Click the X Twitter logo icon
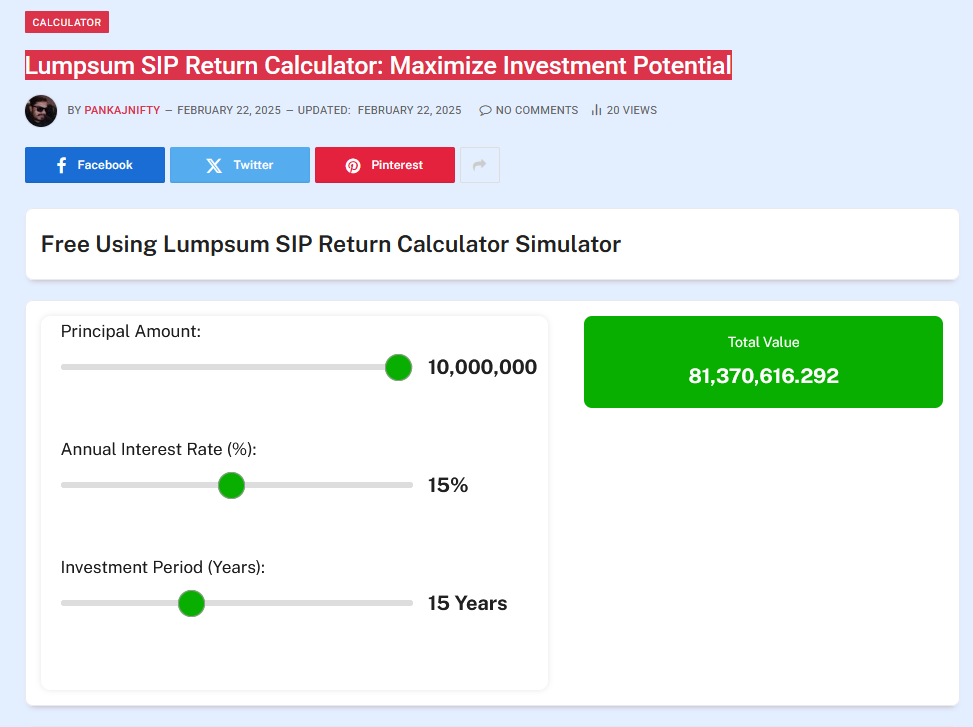The width and height of the screenshot is (973, 727). [x=214, y=166]
